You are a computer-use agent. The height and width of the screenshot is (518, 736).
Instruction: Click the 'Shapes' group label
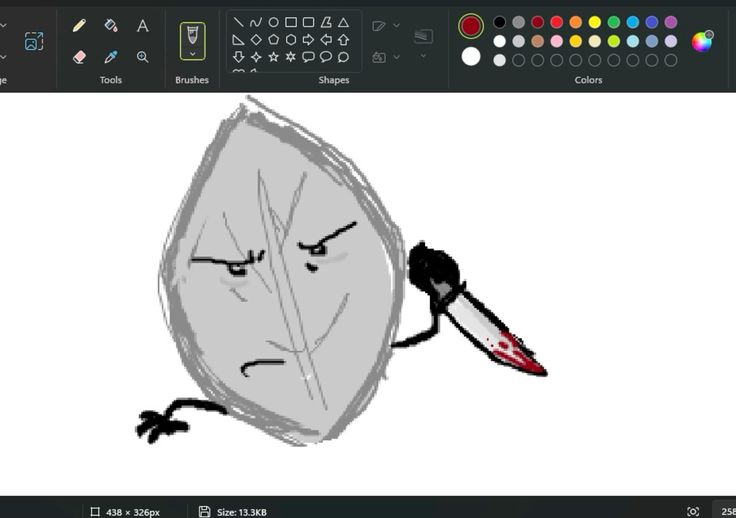pyautogui.click(x=334, y=80)
